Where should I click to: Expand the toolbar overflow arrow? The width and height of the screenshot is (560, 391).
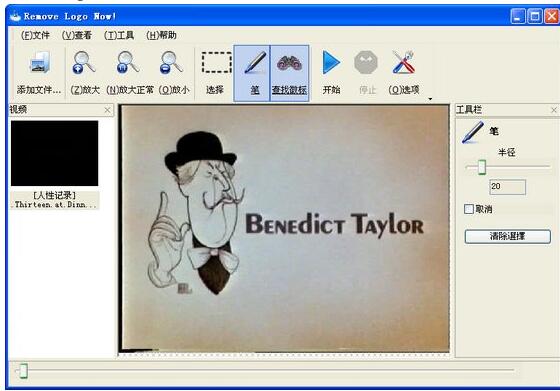tap(430, 99)
